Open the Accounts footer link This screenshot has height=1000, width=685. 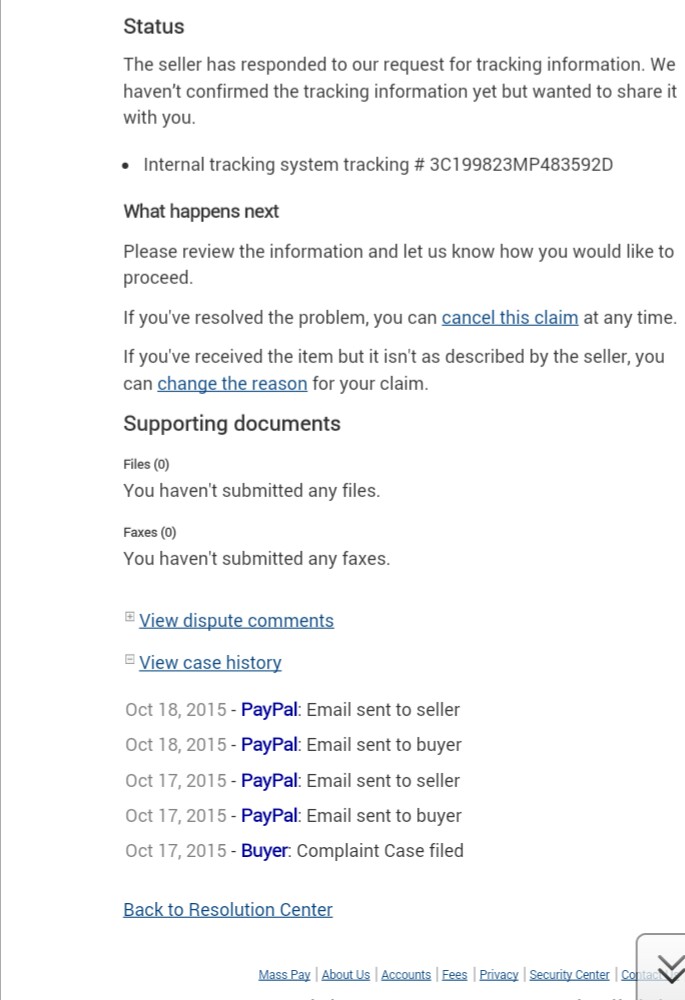[406, 975]
